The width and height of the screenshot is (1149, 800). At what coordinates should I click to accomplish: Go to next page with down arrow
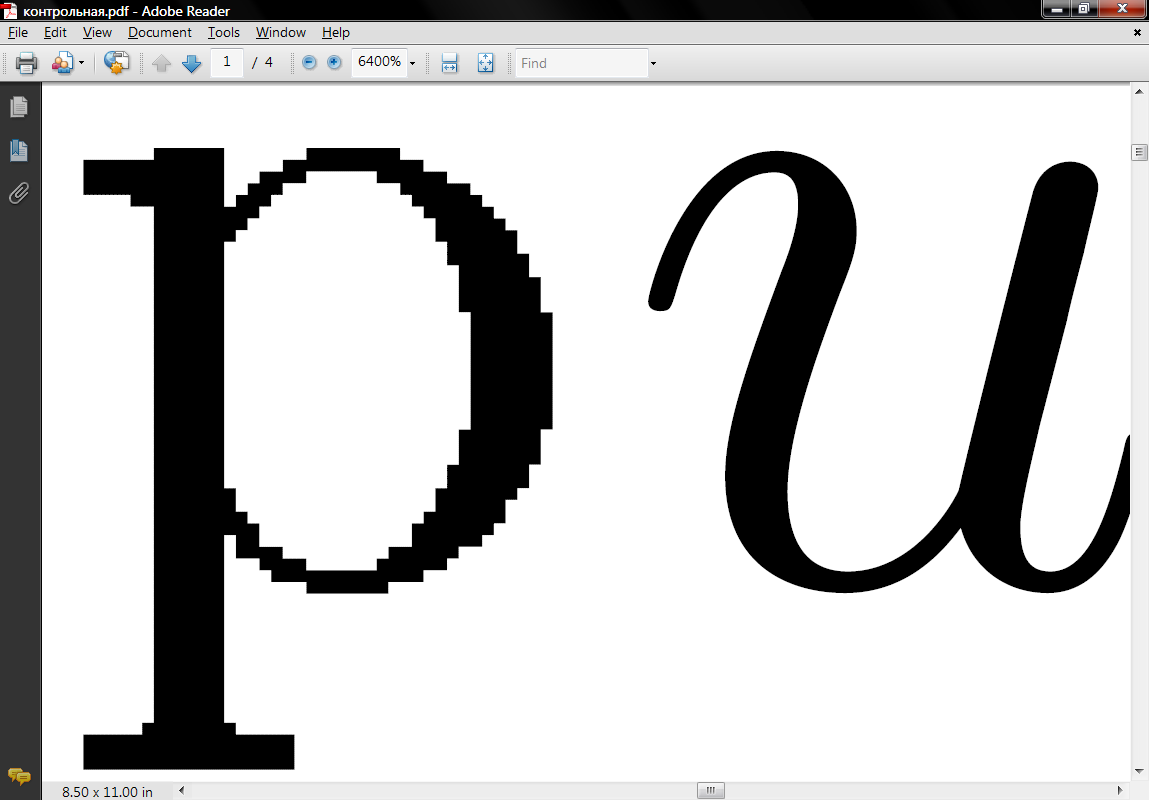click(x=192, y=63)
